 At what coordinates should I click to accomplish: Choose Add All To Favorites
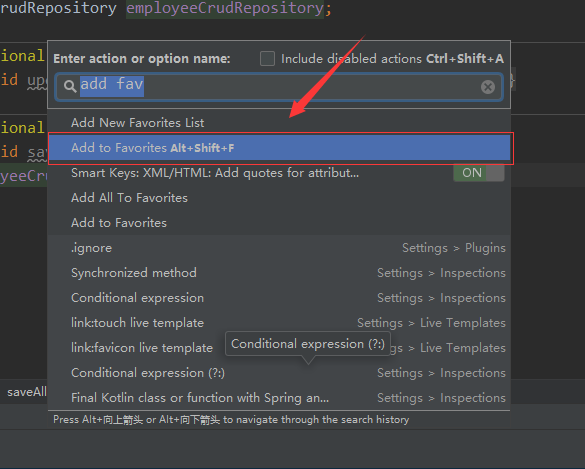(279, 198)
